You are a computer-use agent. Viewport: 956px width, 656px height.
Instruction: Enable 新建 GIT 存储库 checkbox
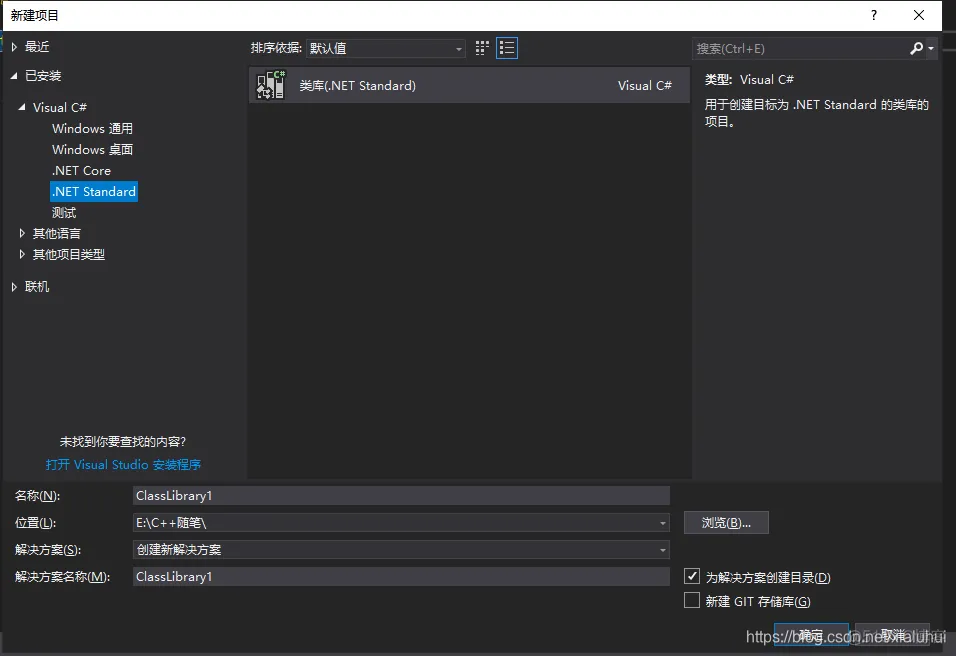691,601
